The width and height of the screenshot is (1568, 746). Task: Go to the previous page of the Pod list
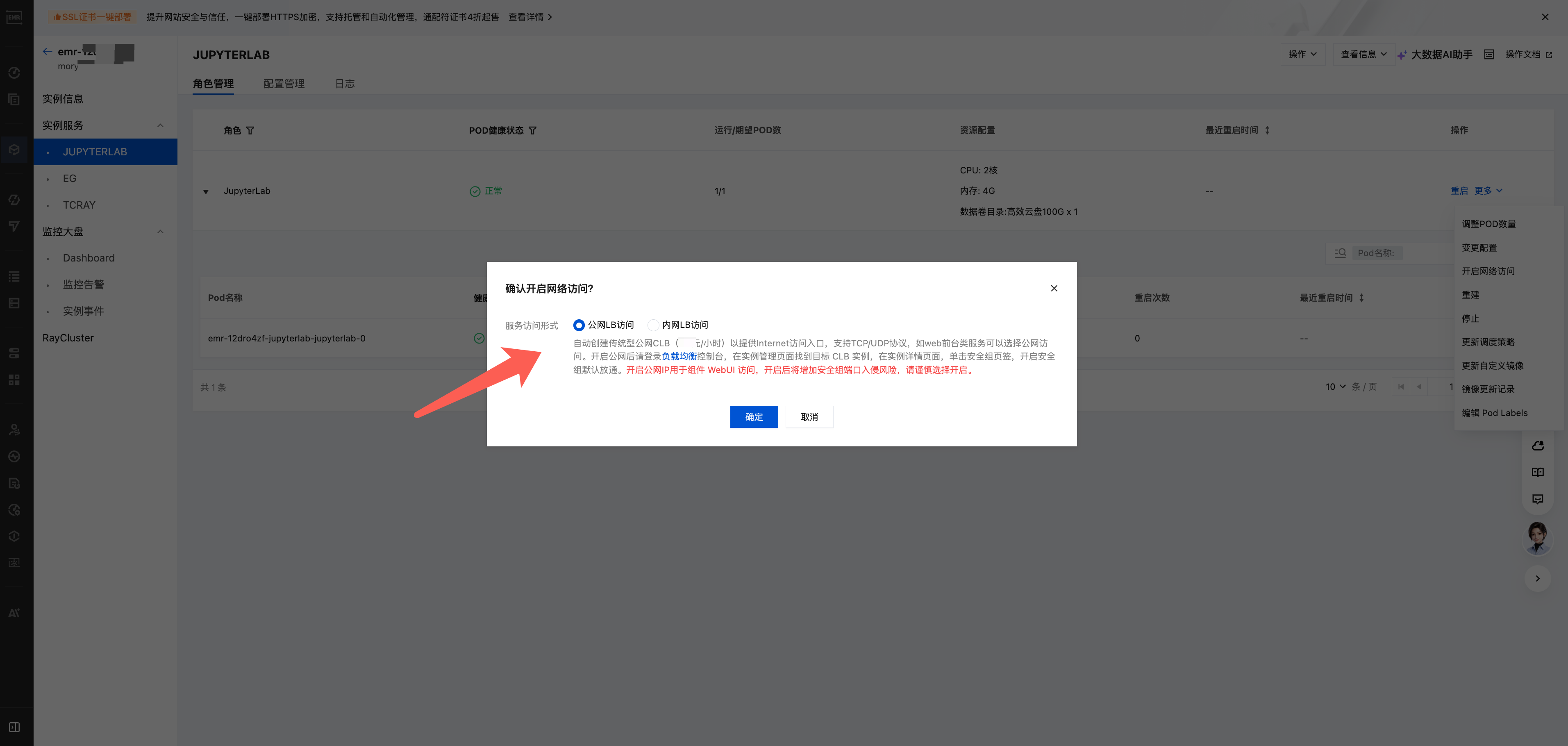[1420, 387]
